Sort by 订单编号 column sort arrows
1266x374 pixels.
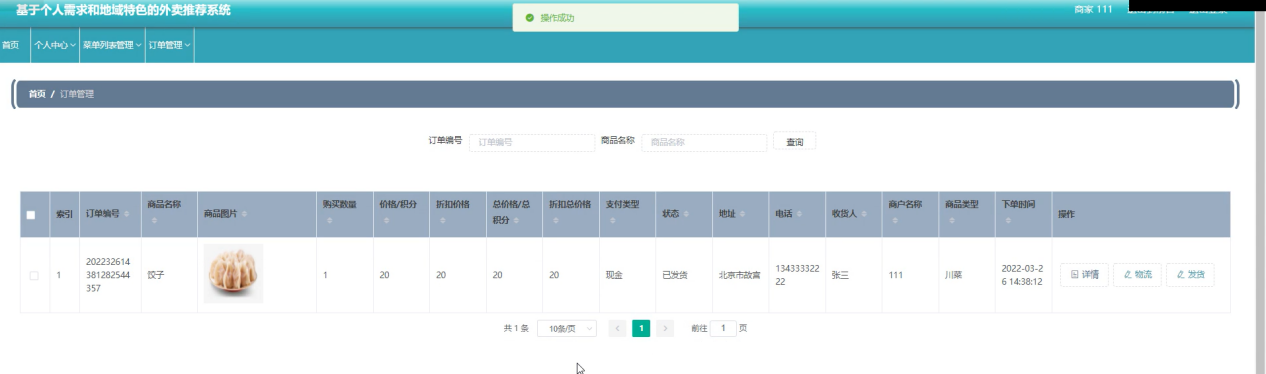pyautogui.click(x=127, y=214)
